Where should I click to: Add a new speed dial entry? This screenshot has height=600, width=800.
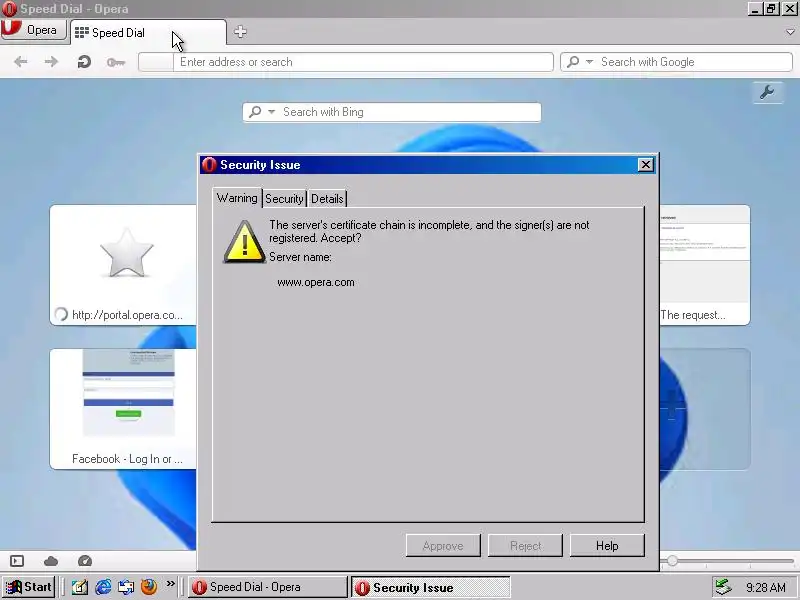click(705, 409)
